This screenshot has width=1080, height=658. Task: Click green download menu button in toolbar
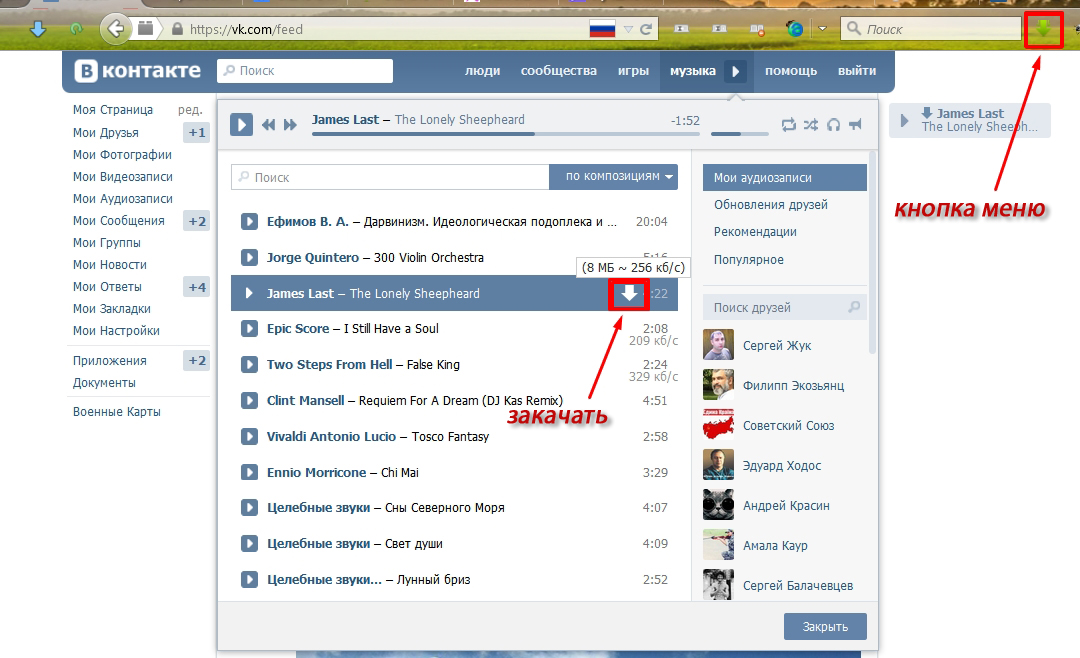[1043, 29]
